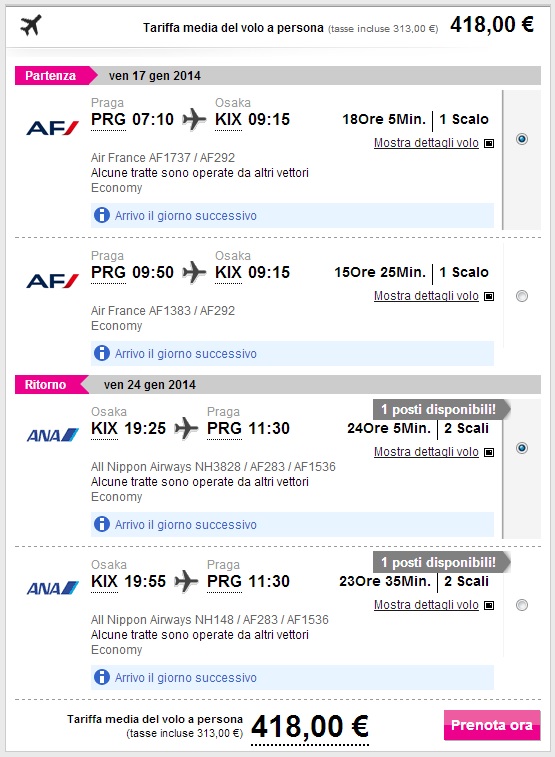Click the Prenota ora button

(x=492, y=725)
